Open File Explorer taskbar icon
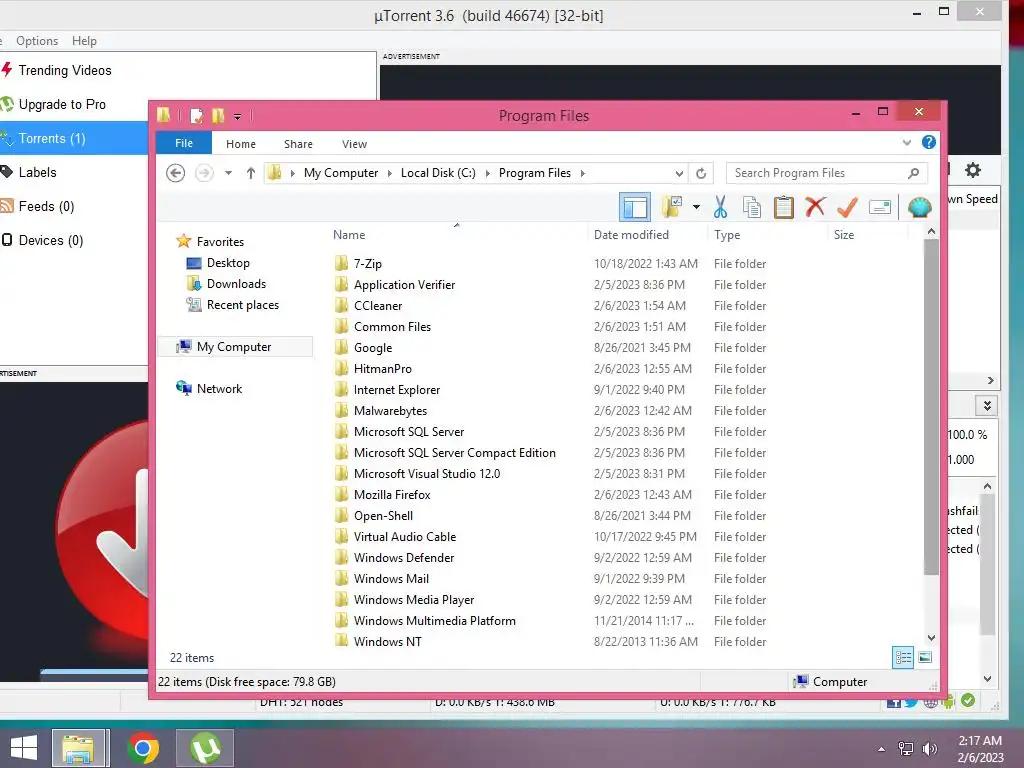The width and height of the screenshot is (1024, 768). (x=78, y=748)
